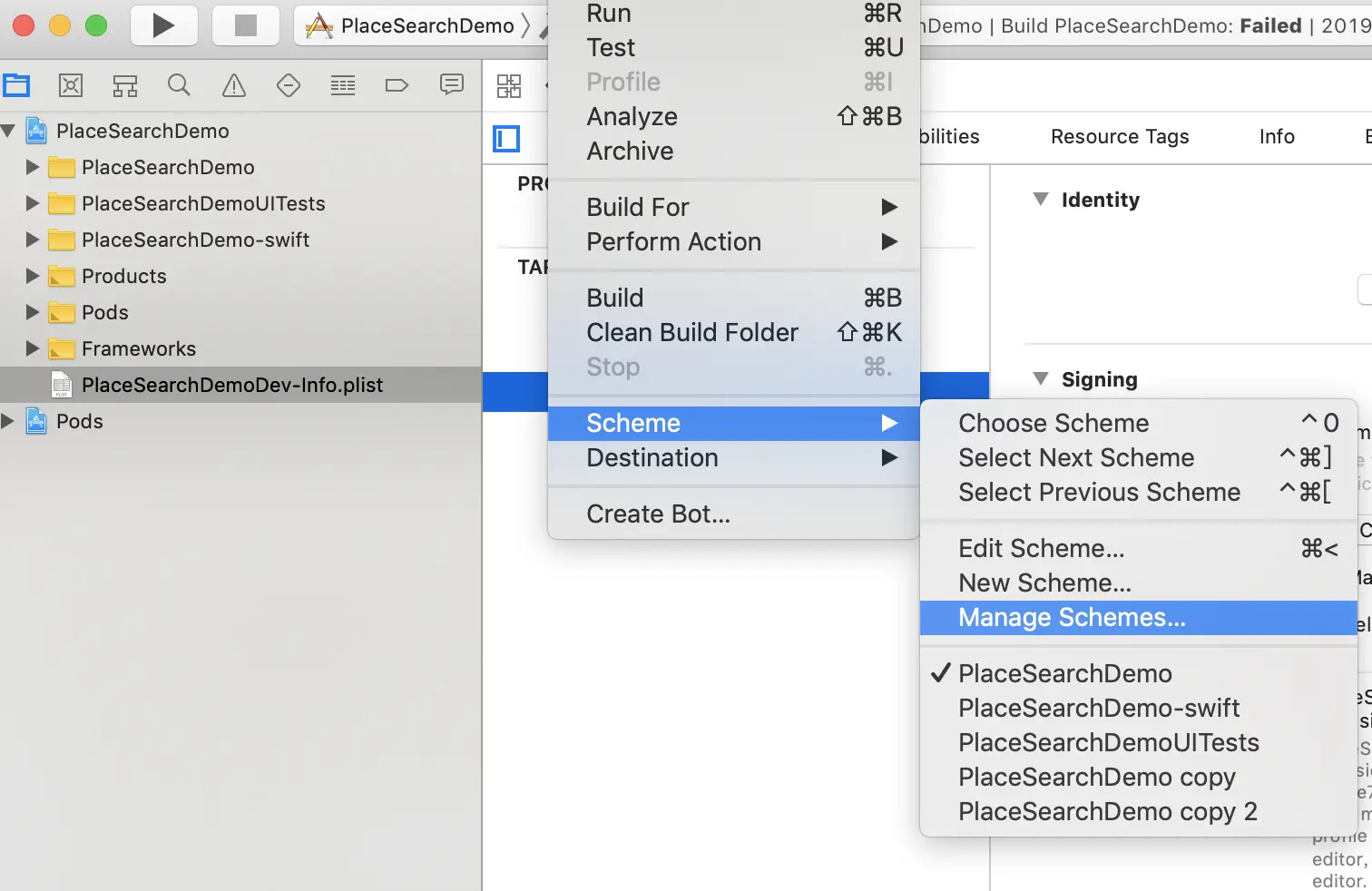Open the Breakpoint navigator icon
The height and width of the screenshot is (891, 1372).
click(x=397, y=85)
